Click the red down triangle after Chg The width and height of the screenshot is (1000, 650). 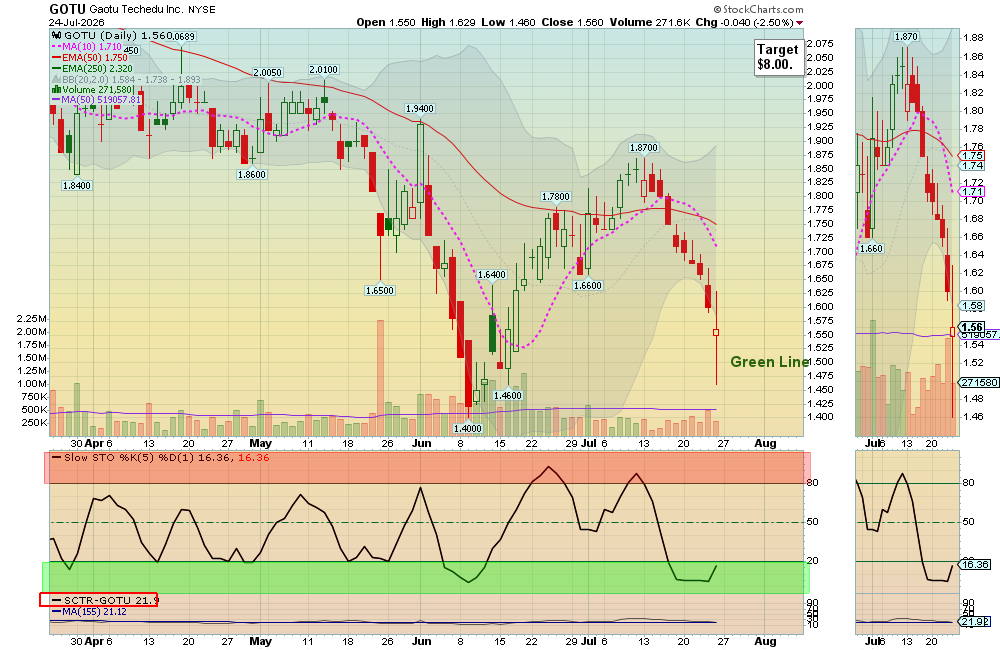800,23
